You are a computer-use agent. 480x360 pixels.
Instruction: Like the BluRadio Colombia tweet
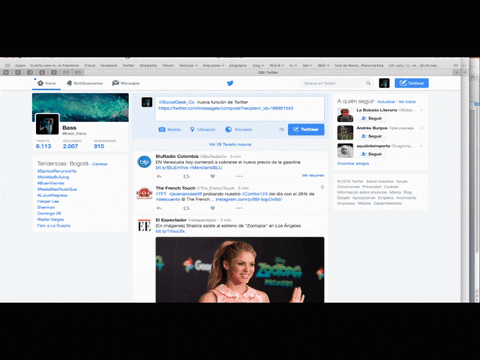(x=213, y=176)
